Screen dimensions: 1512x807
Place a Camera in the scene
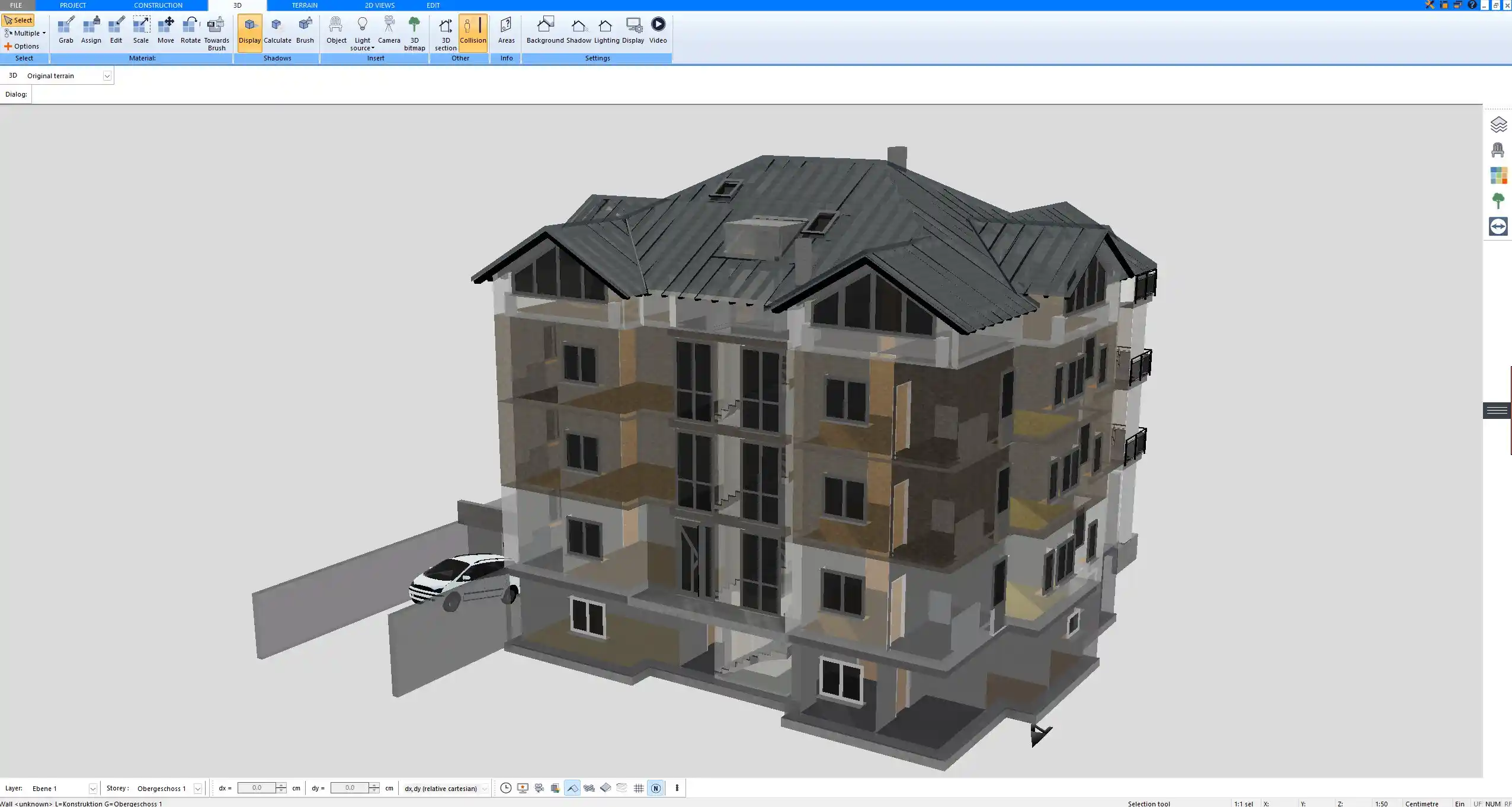point(389,30)
